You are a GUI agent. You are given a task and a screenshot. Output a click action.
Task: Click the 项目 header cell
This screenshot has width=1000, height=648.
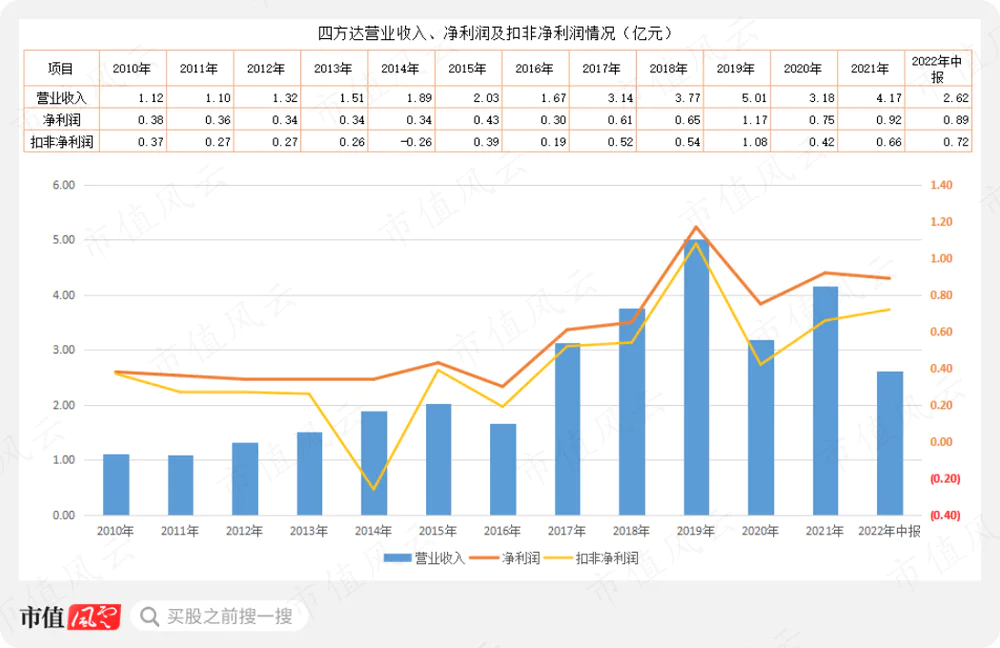tap(61, 69)
